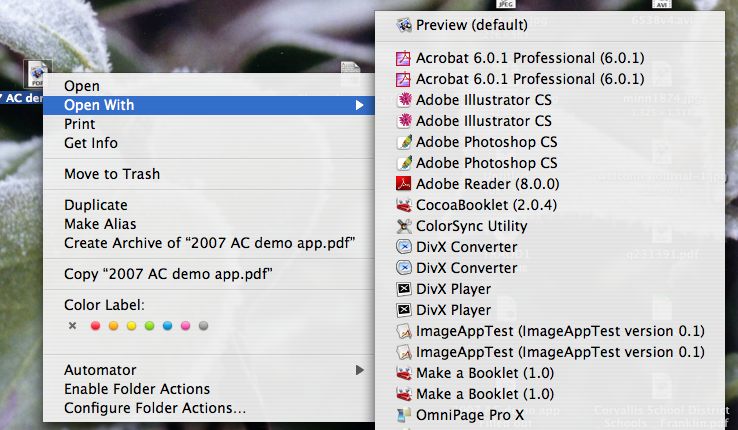Screen dimensions: 738x430
Task: Select the first Adobe Illustrator CS entry
Action: pyautogui.click(x=550, y=100)
